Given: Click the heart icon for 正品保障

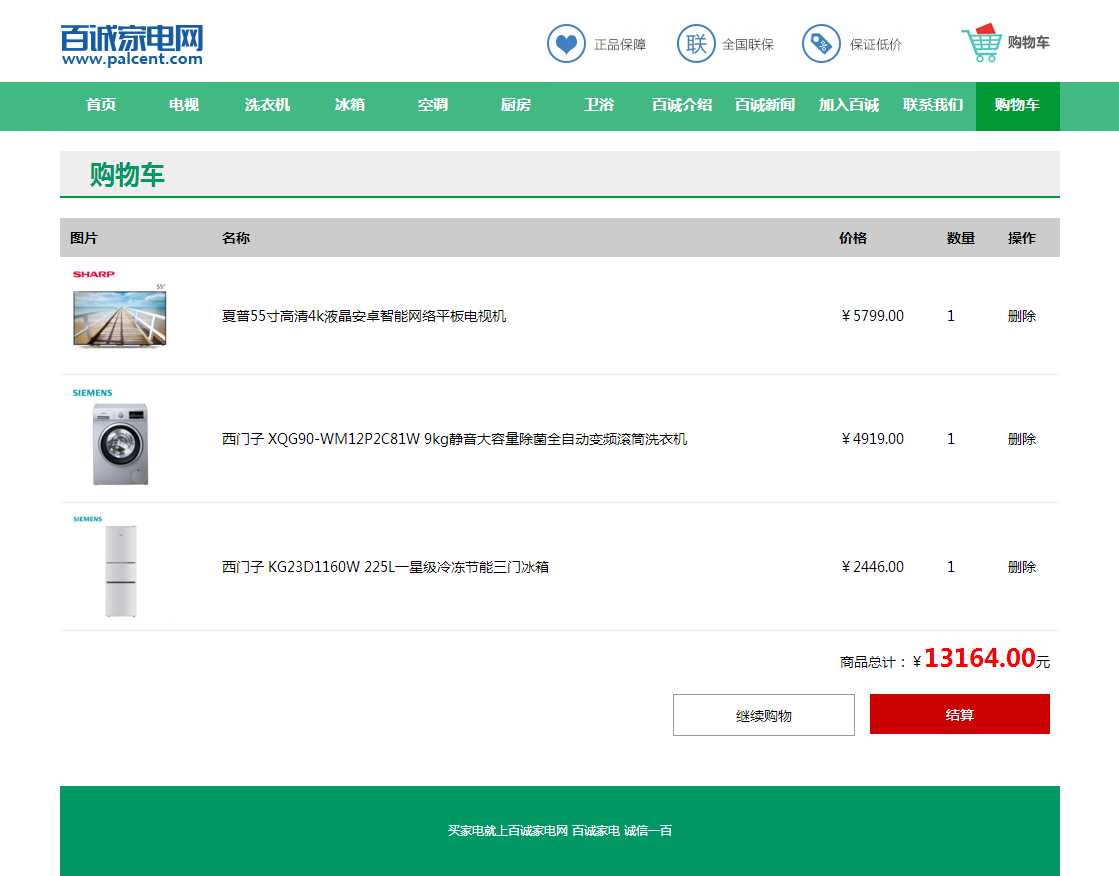Looking at the screenshot, I should (566, 44).
